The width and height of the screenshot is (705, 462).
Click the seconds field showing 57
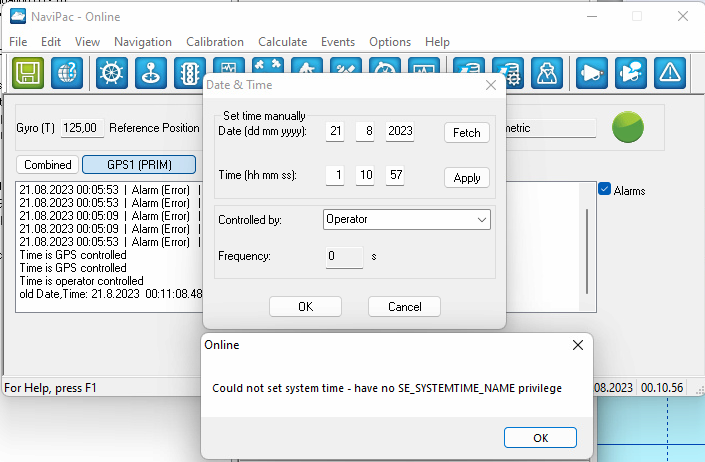tap(395, 175)
